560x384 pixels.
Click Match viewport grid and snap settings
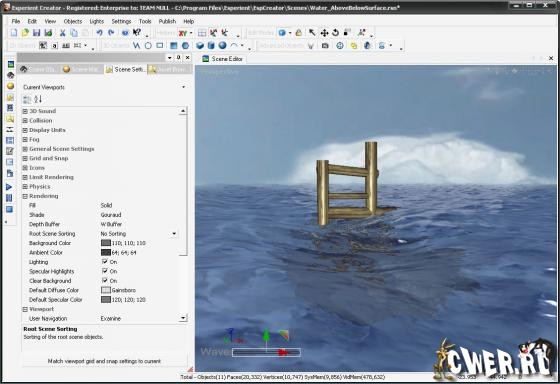[x=104, y=361]
